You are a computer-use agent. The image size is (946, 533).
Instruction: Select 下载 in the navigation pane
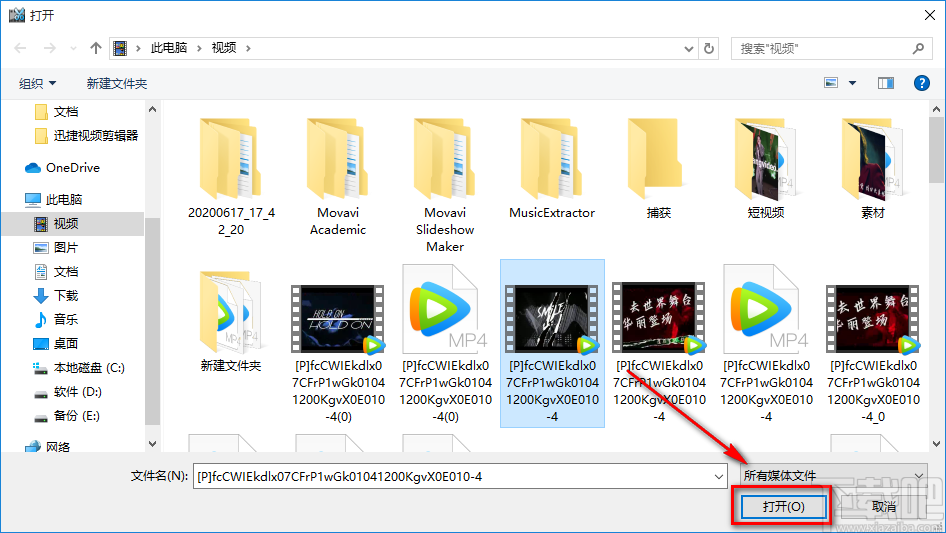click(56, 295)
